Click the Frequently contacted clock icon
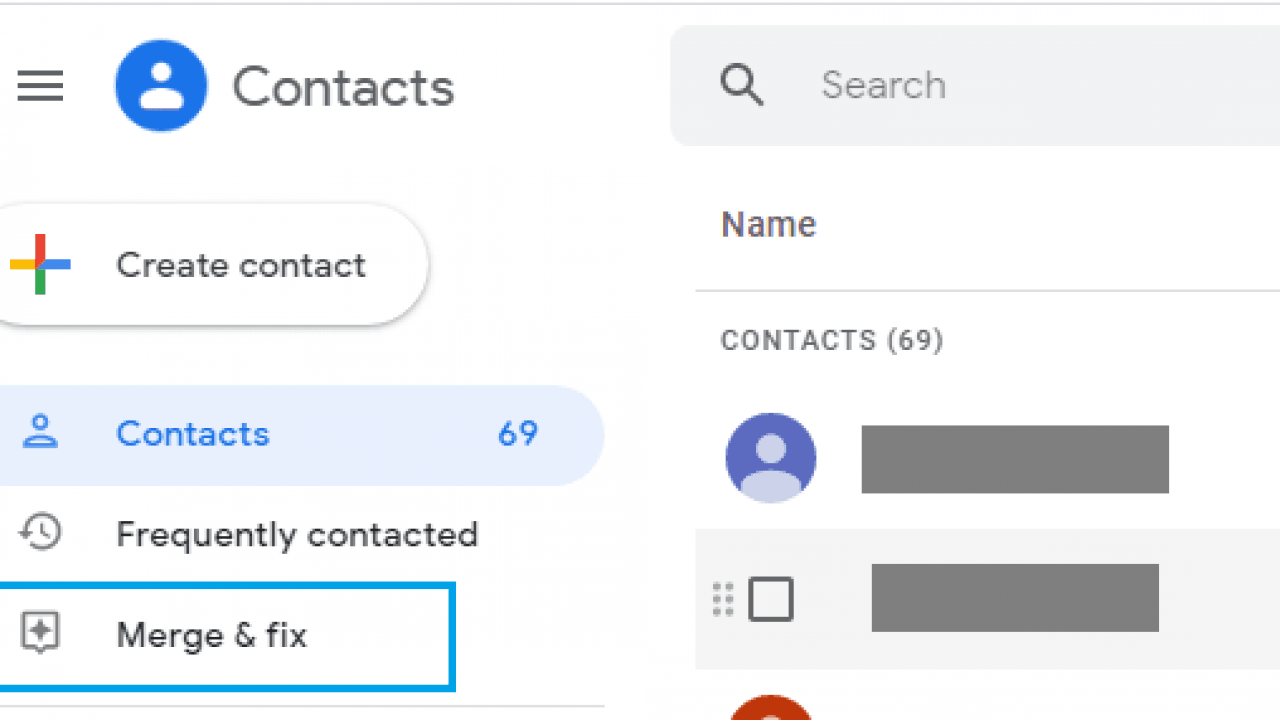Screen dimensions: 1280x720 coord(40,533)
